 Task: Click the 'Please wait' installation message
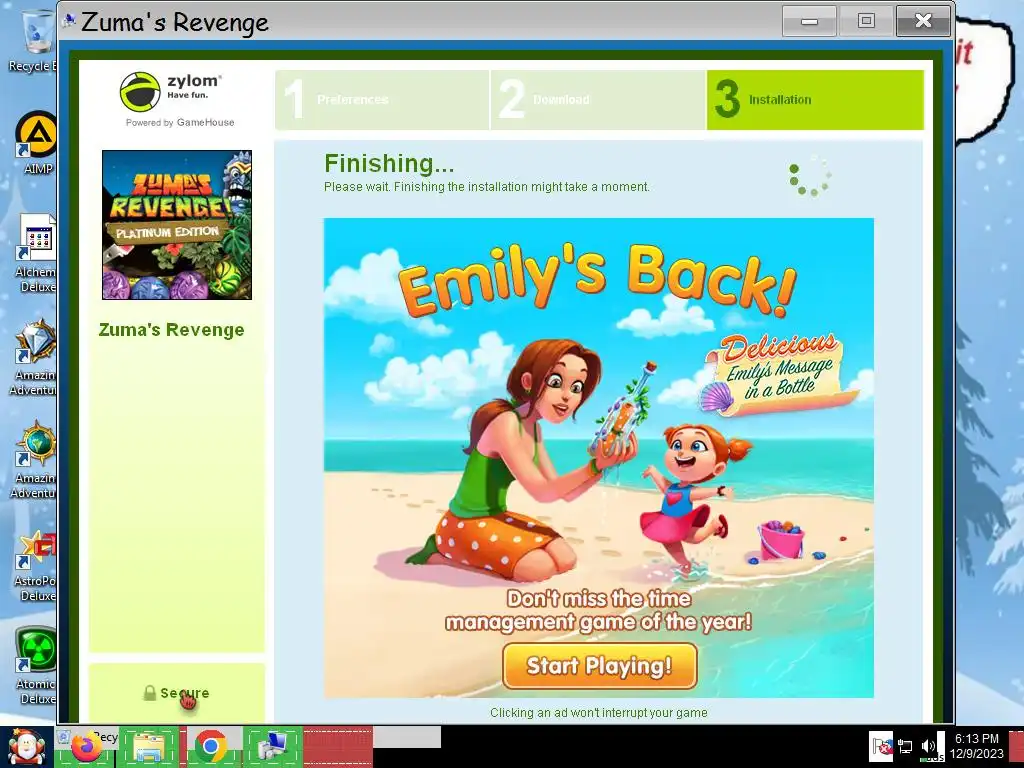pyautogui.click(x=487, y=187)
